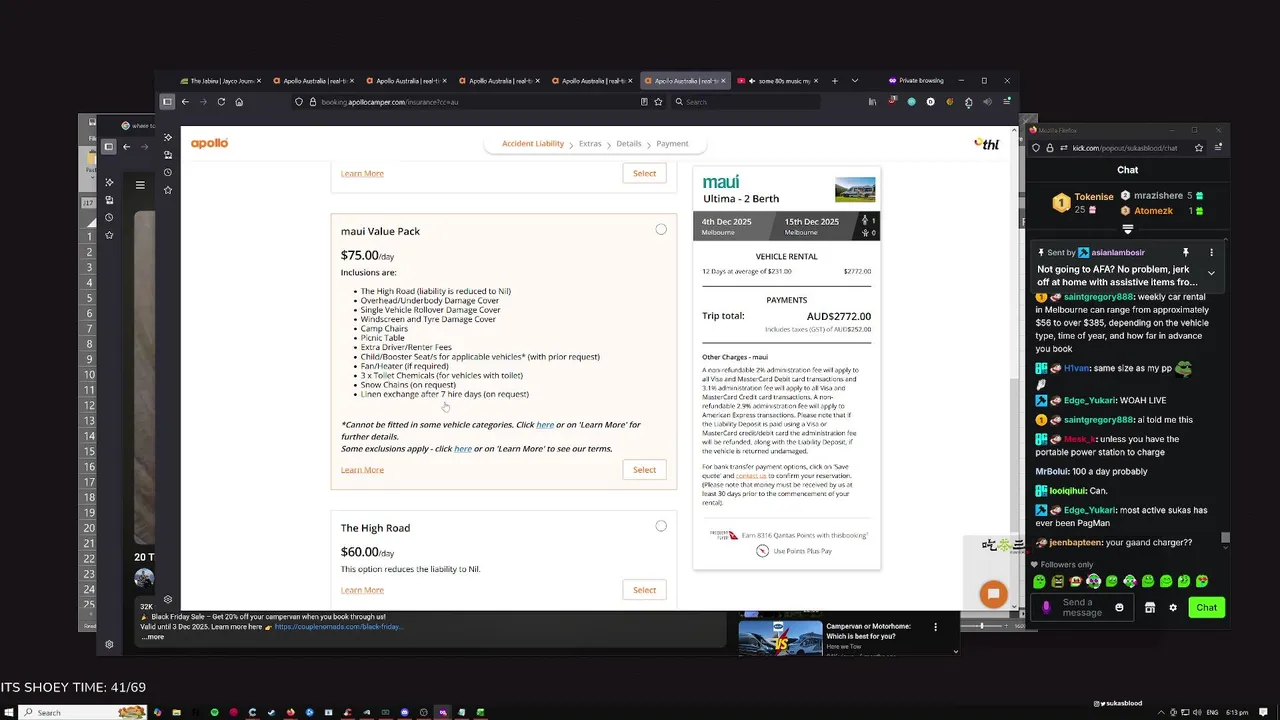Image resolution: width=1280 pixels, height=720 pixels.
Task: Open bookmarks star in Firefox sidebar
Action: point(167,190)
